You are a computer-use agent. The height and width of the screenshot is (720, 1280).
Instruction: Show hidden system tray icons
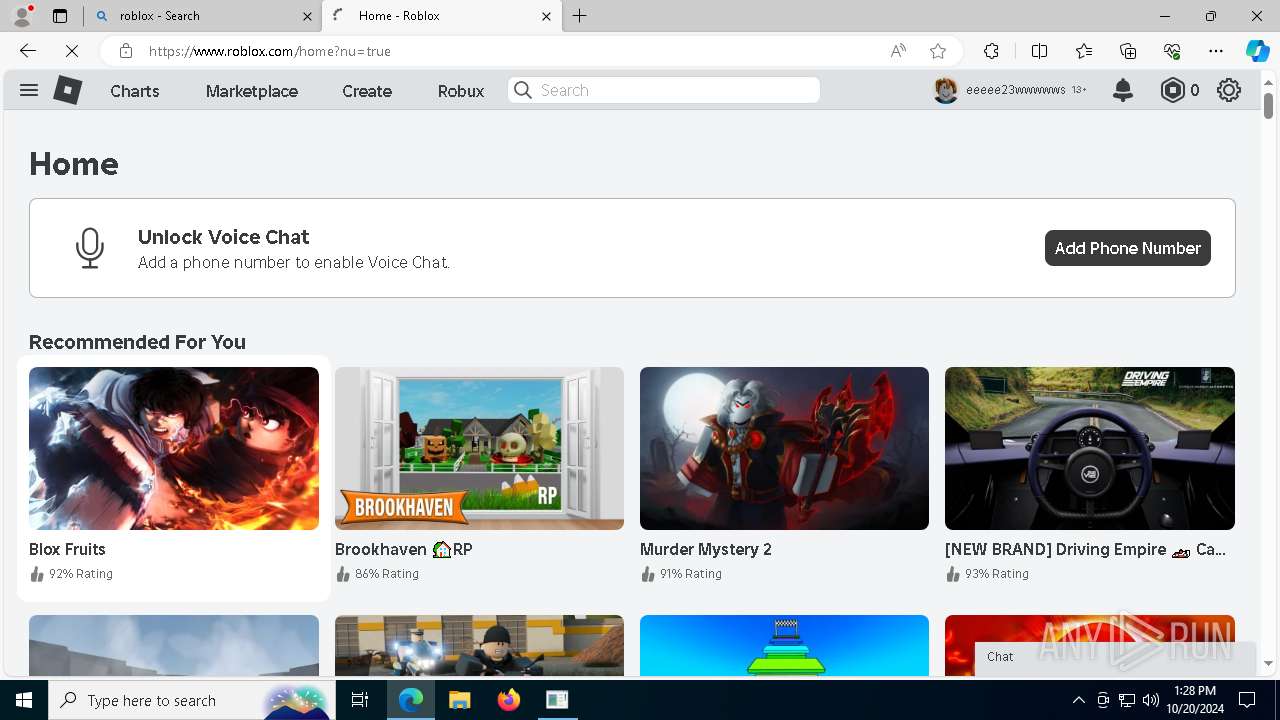point(1079,700)
